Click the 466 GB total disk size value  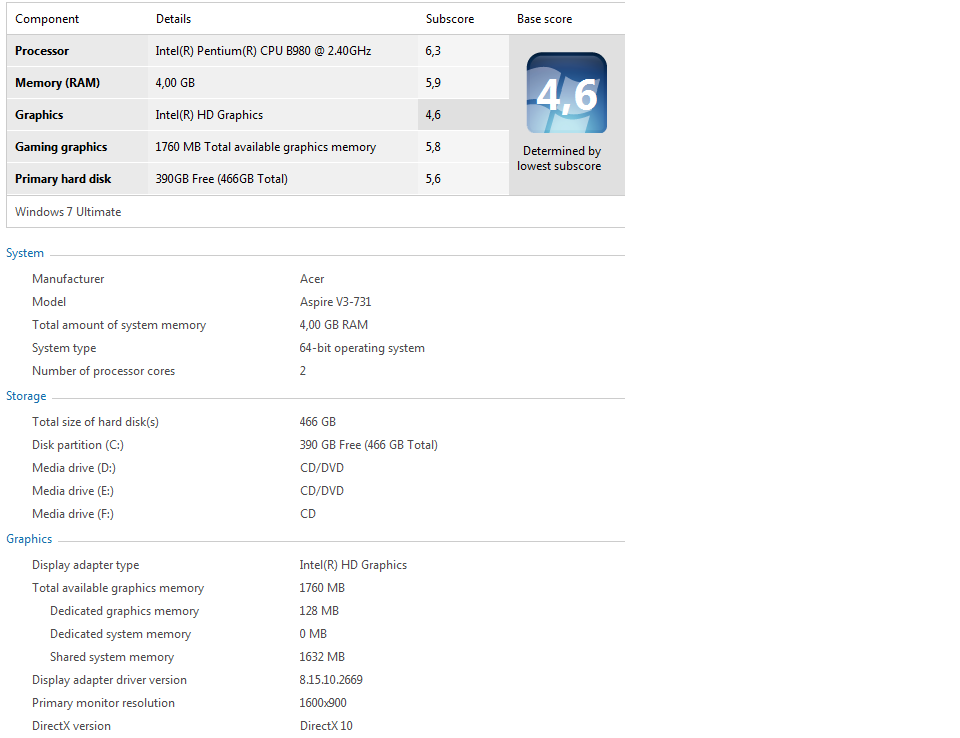[x=318, y=422]
